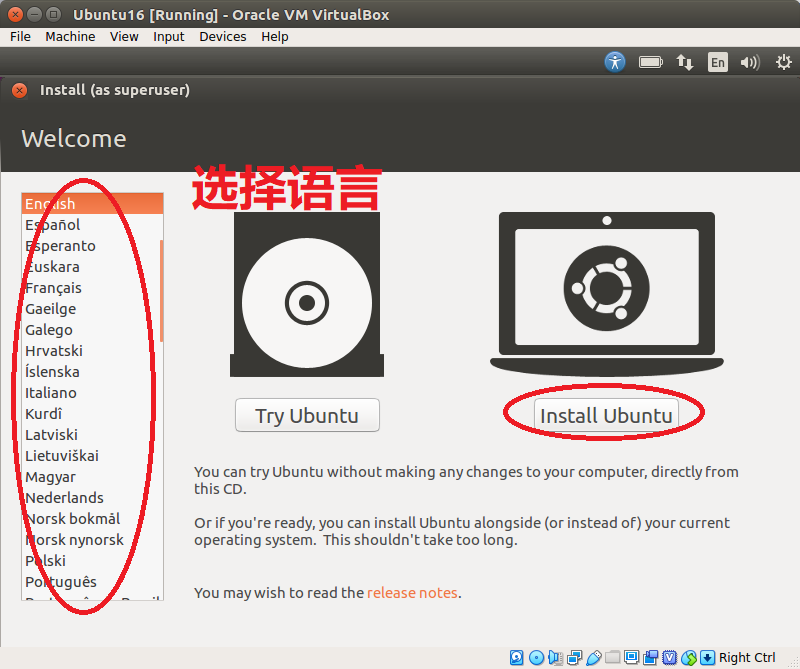
Task: Click the Try Ubuntu button
Action: (x=307, y=415)
